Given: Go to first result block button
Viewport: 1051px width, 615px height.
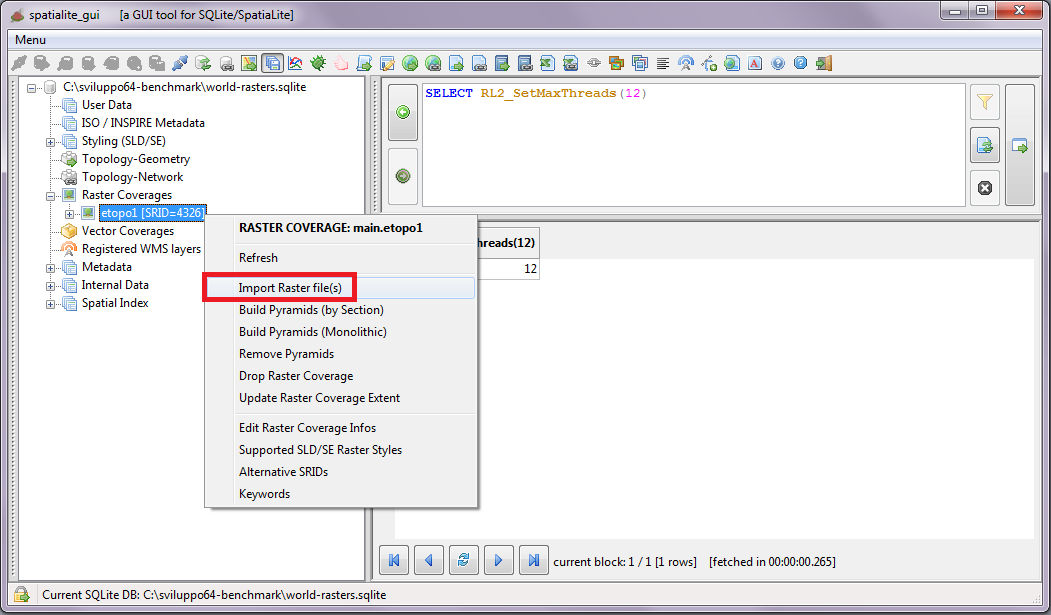Looking at the screenshot, I should (x=394, y=560).
